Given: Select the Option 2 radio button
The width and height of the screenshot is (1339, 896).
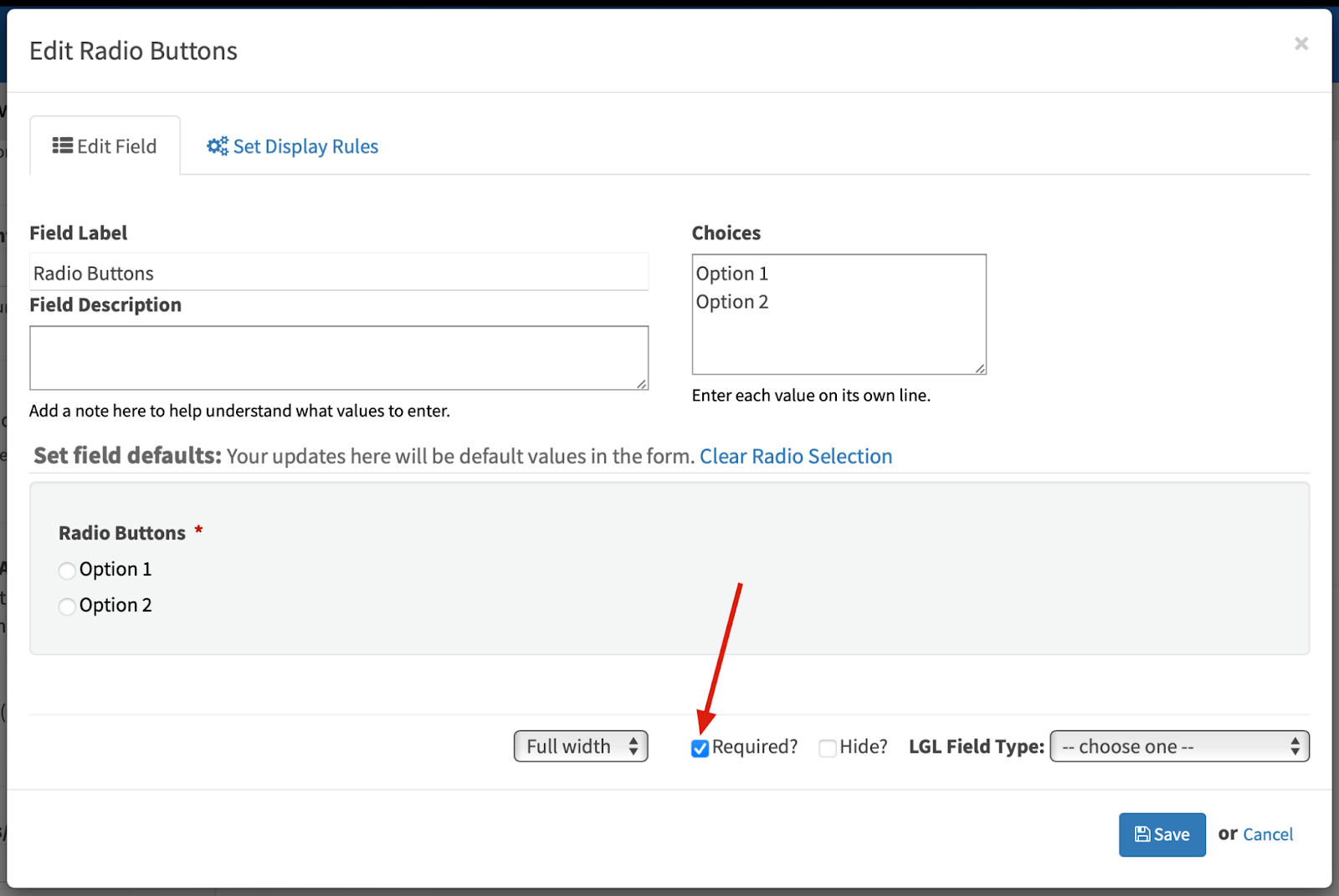Looking at the screenshot, I should click(x=67, y=607).
